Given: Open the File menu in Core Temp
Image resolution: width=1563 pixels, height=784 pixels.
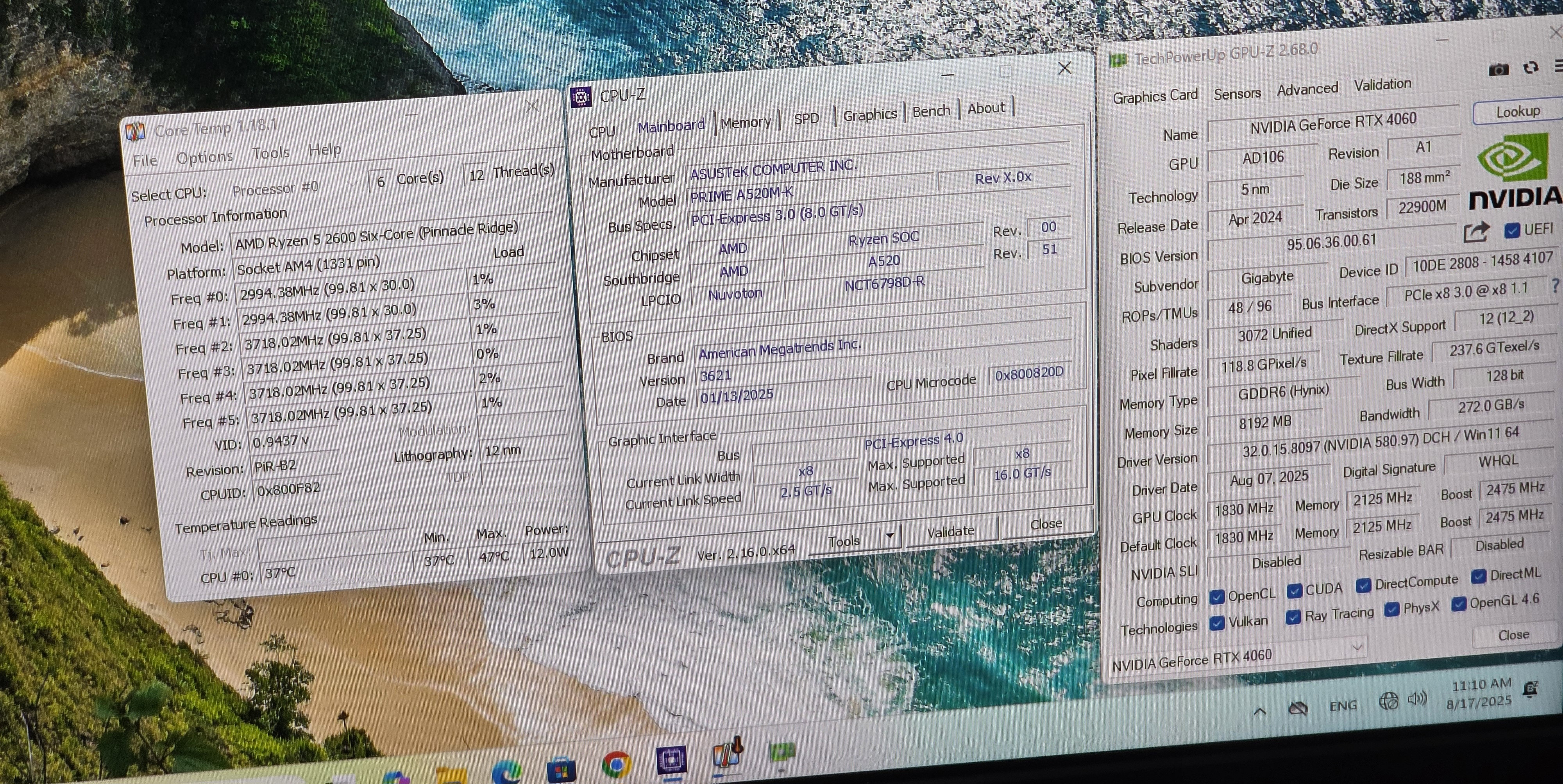Looking at the screenshot, I should (x=145, y=161).
